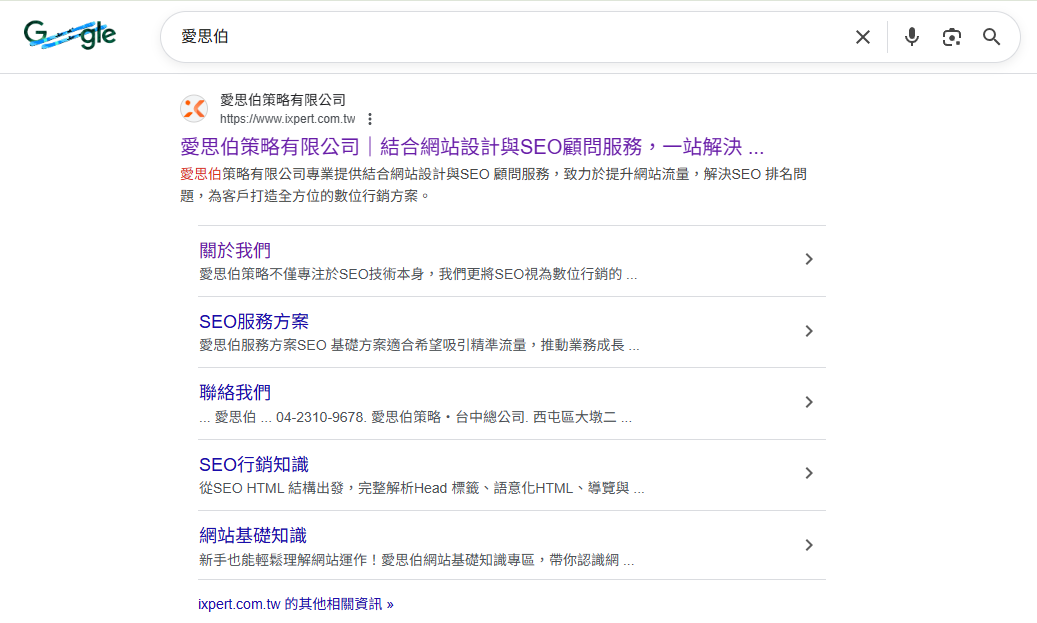
Task: Open search by image camera icon
Action: (951, 37)
